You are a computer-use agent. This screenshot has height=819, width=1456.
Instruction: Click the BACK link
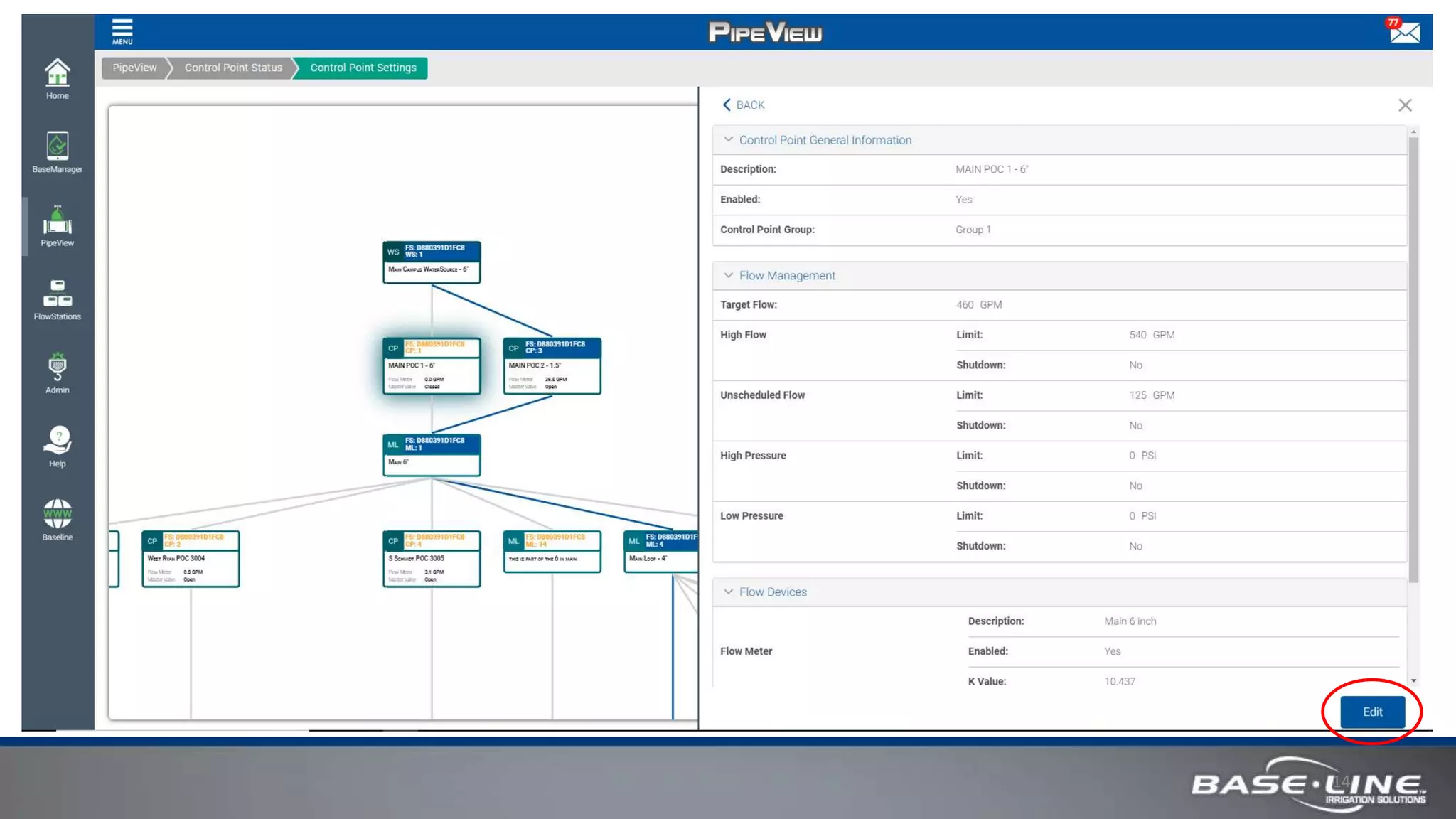(x=744, y=105)
